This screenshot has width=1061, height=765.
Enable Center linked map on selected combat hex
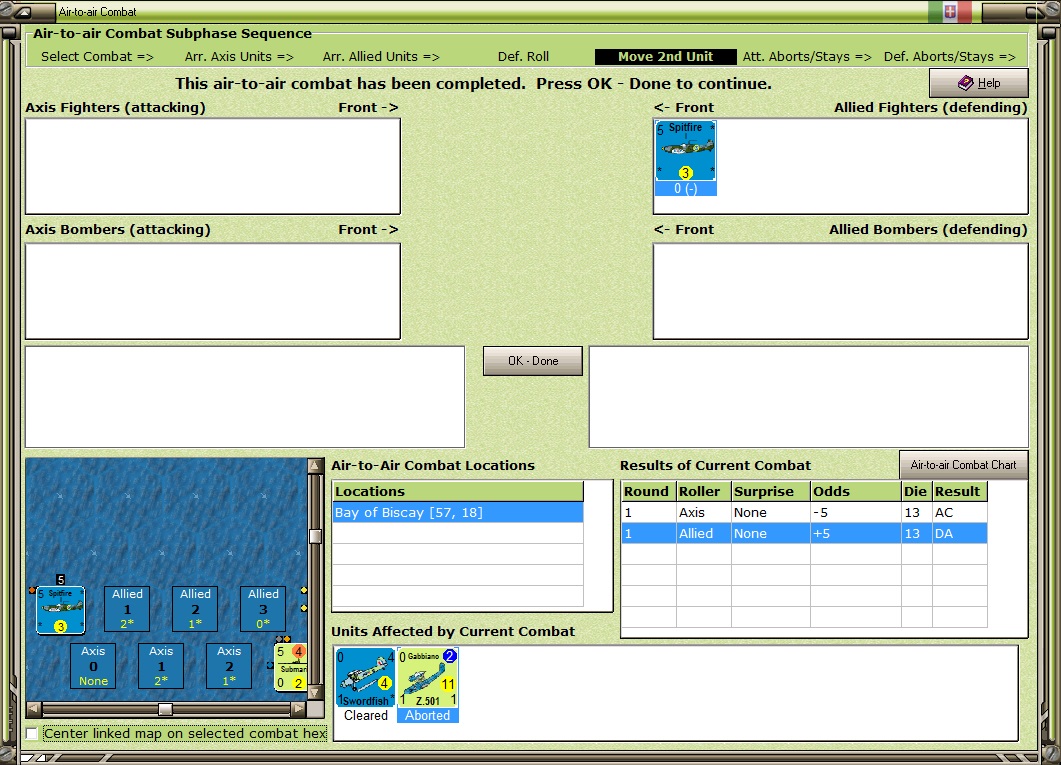[32, 733]
